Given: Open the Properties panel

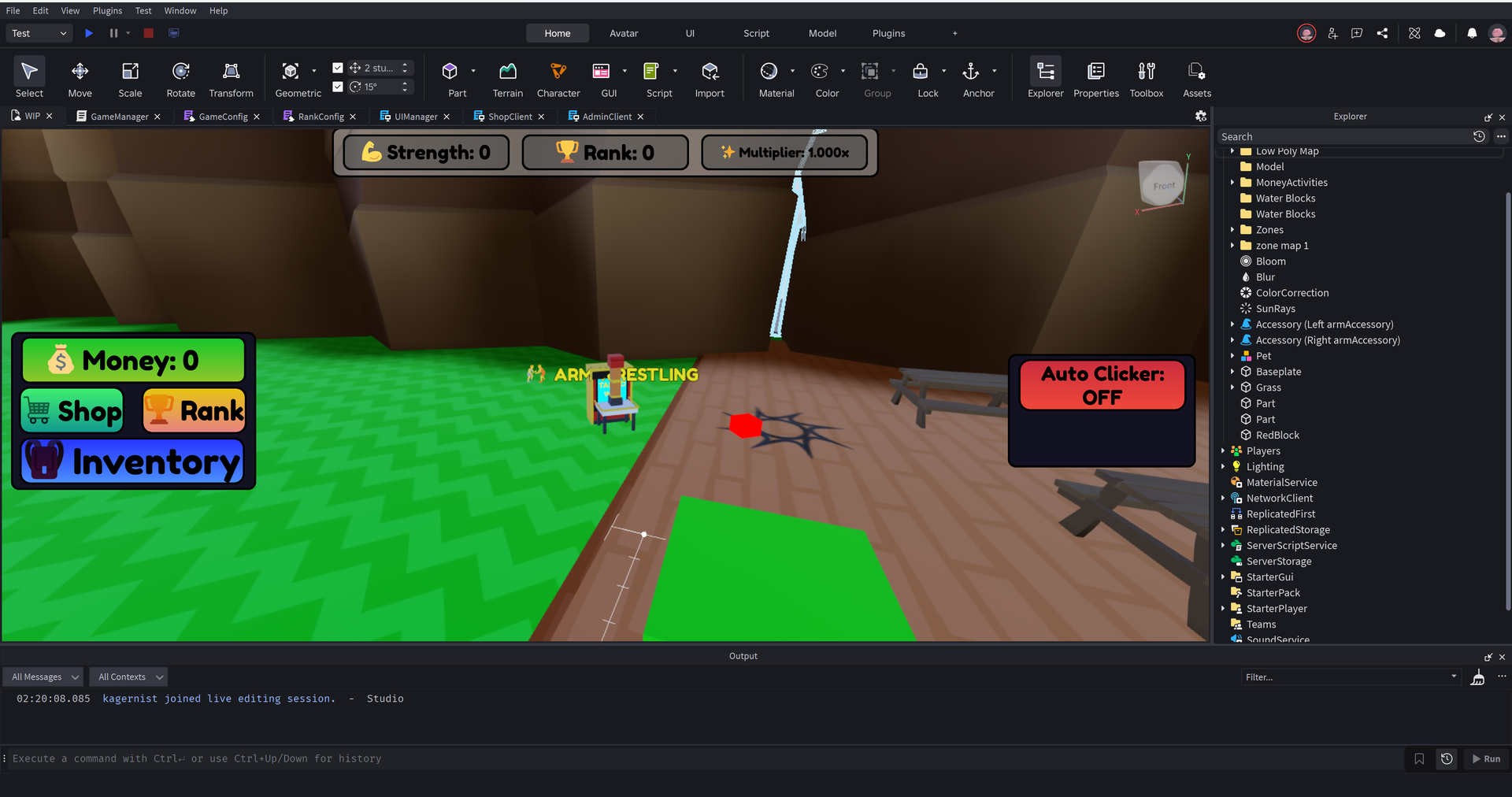Looking at the screenshot, I should click(x=1096, y=80).
